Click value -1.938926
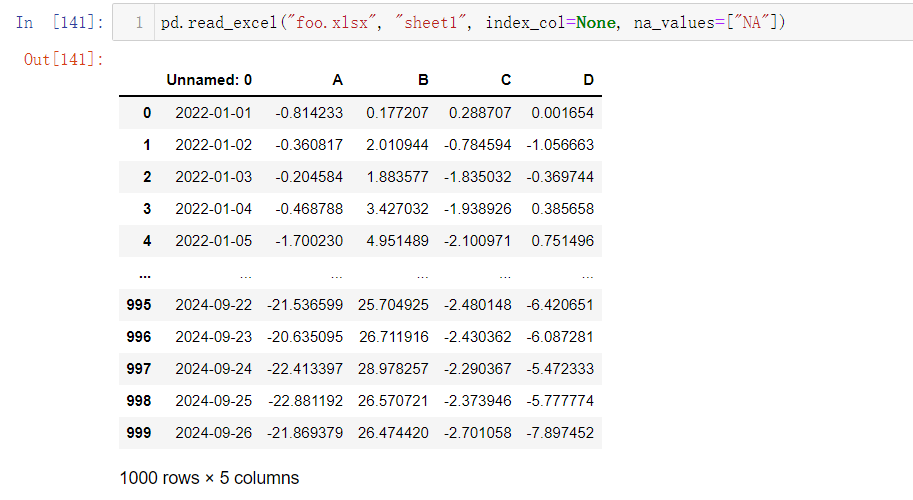 pyautogui.click(x=477, y=209)
